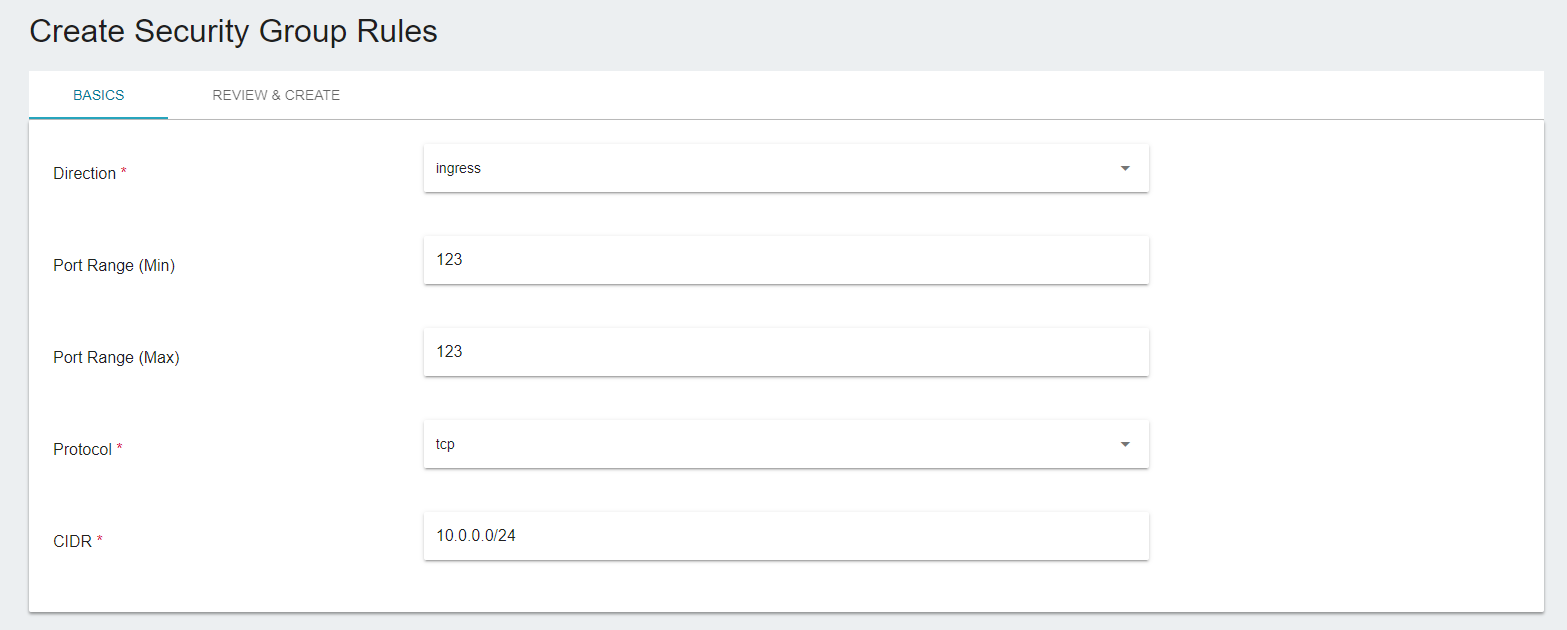The height and width of the screenshot is (630, 1567).
Task: Click the 123 value in Port Range (Min)
Action: 449,260
